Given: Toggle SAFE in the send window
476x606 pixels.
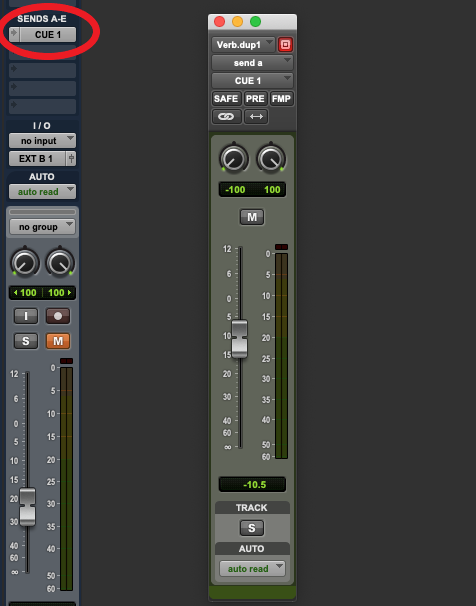Looking at the screenshot, I should [x=226, y=99].
